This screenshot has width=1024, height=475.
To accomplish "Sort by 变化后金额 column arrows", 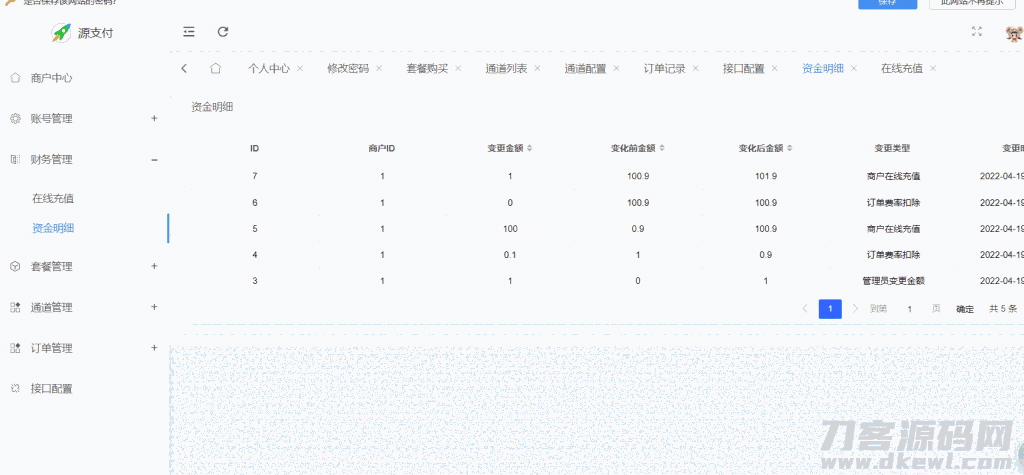I will point(790,148).
